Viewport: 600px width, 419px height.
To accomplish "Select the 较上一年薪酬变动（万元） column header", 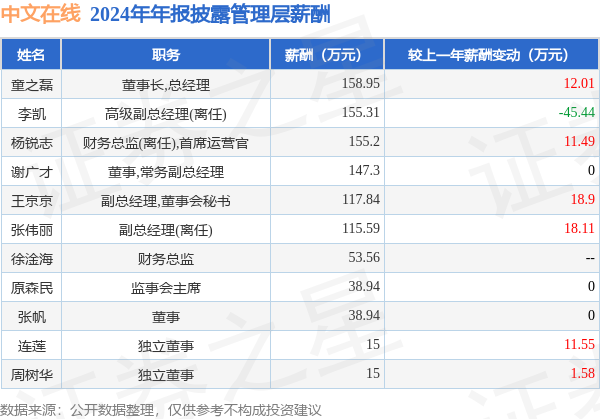I will click(x=489, y=55).
